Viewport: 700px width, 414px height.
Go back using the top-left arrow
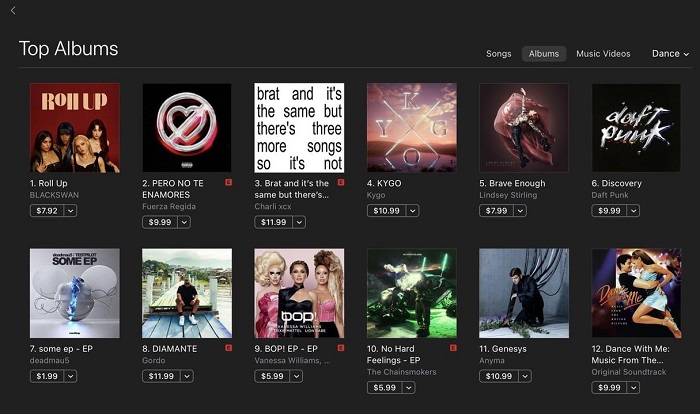[x=13, y=10]
